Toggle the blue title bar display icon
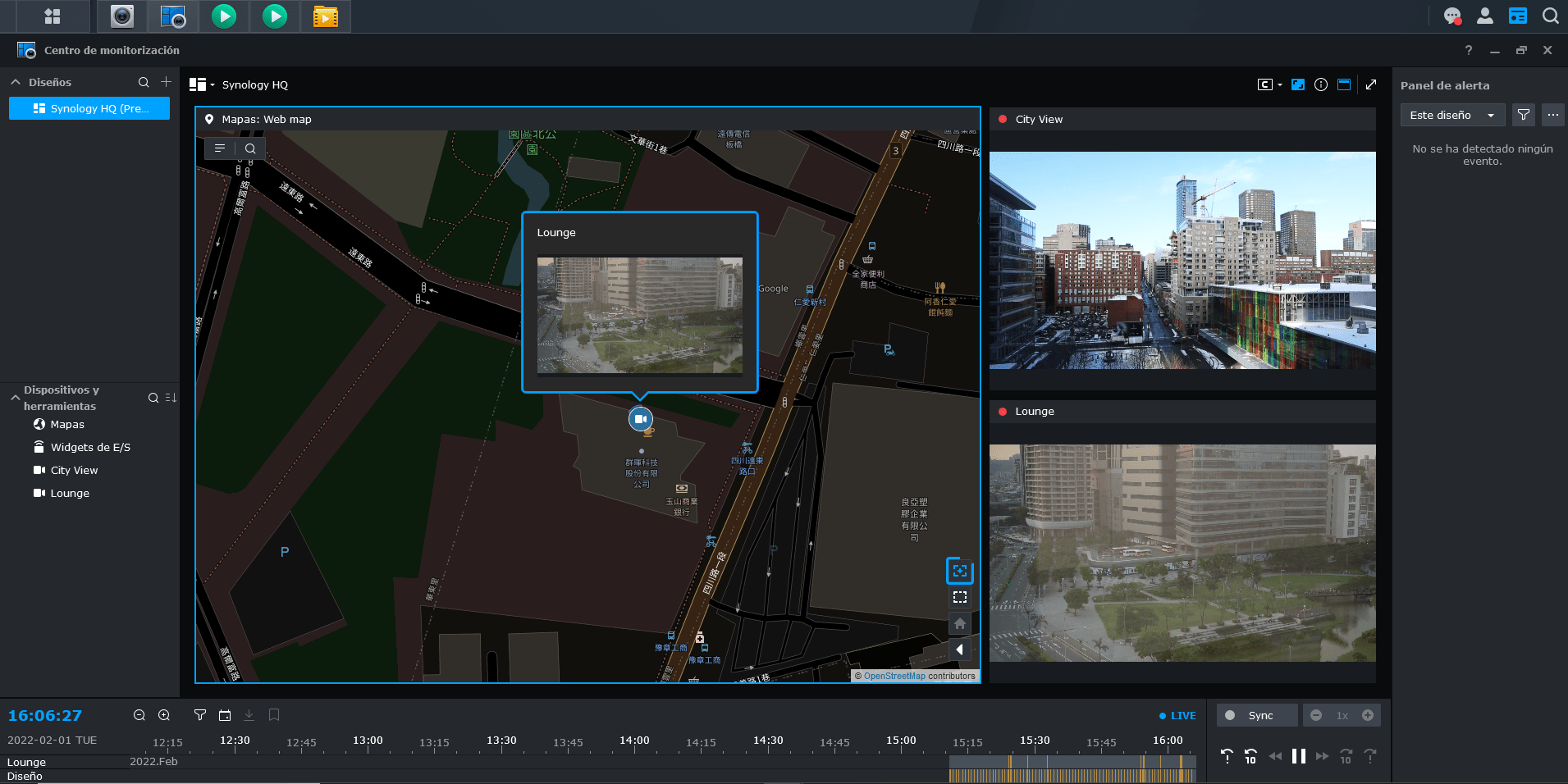This screenshot has width=1568, height=784. coord(1344,84)
